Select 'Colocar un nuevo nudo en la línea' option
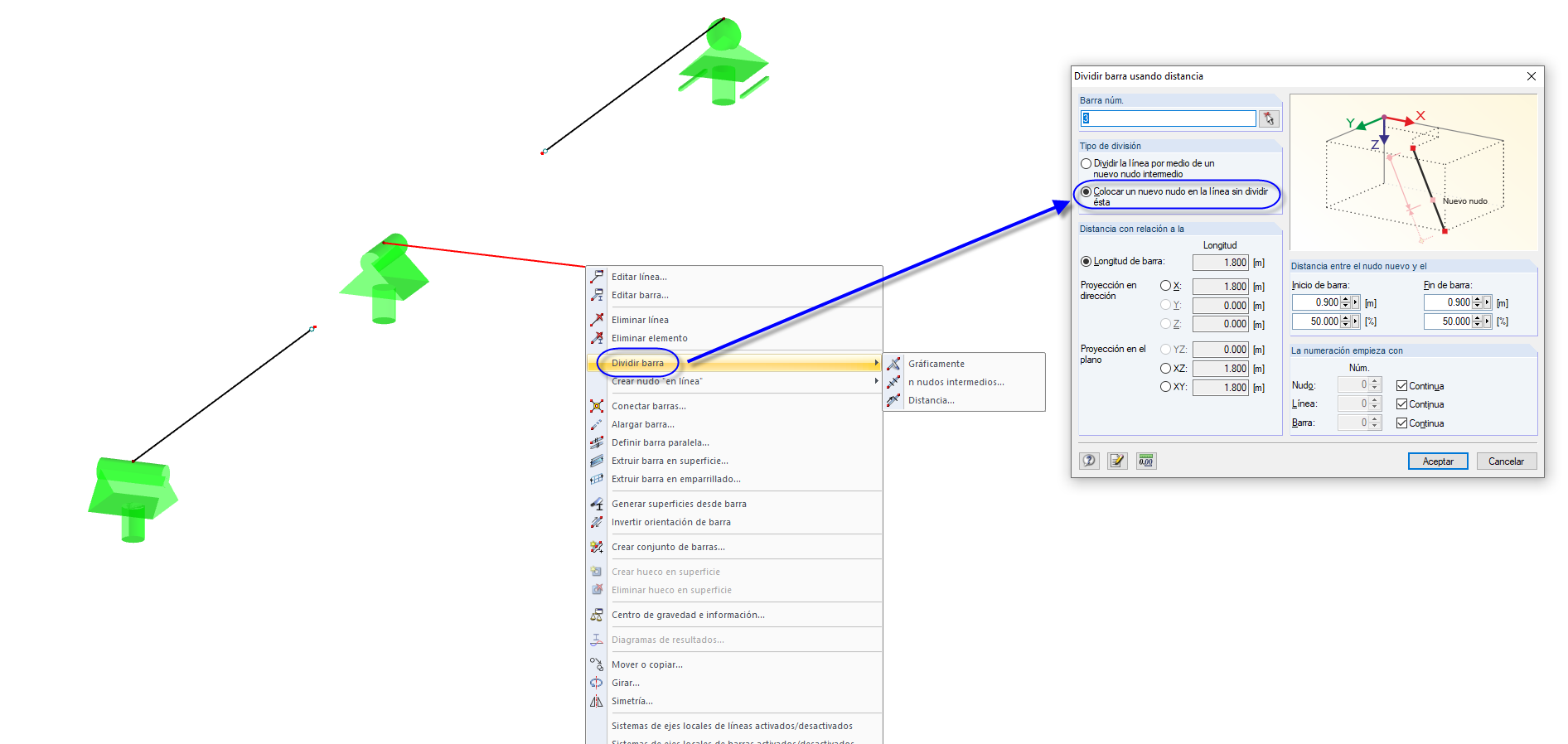 point(1086,192)
